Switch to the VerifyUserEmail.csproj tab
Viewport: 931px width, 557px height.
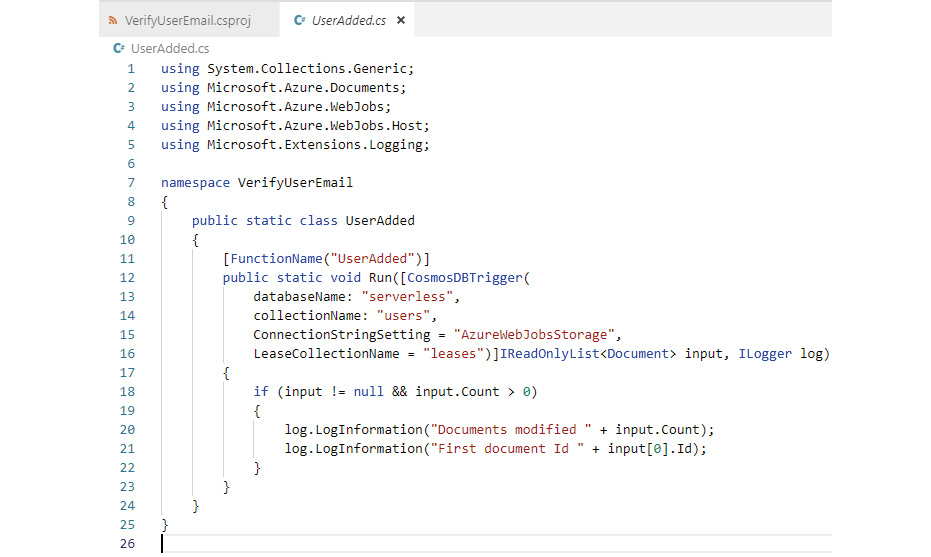[189, 20]
